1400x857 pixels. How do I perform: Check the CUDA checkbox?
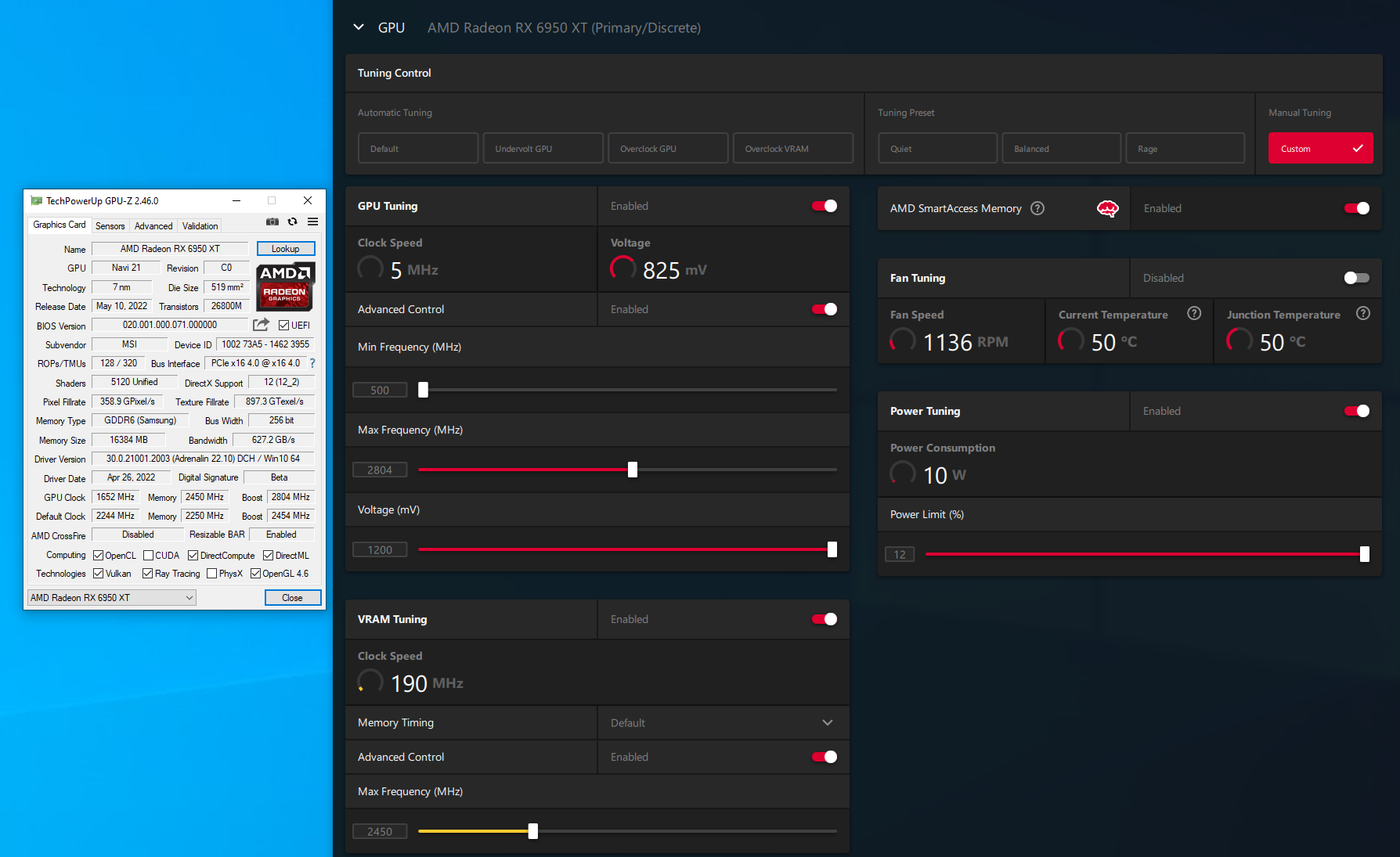point(149,556)
